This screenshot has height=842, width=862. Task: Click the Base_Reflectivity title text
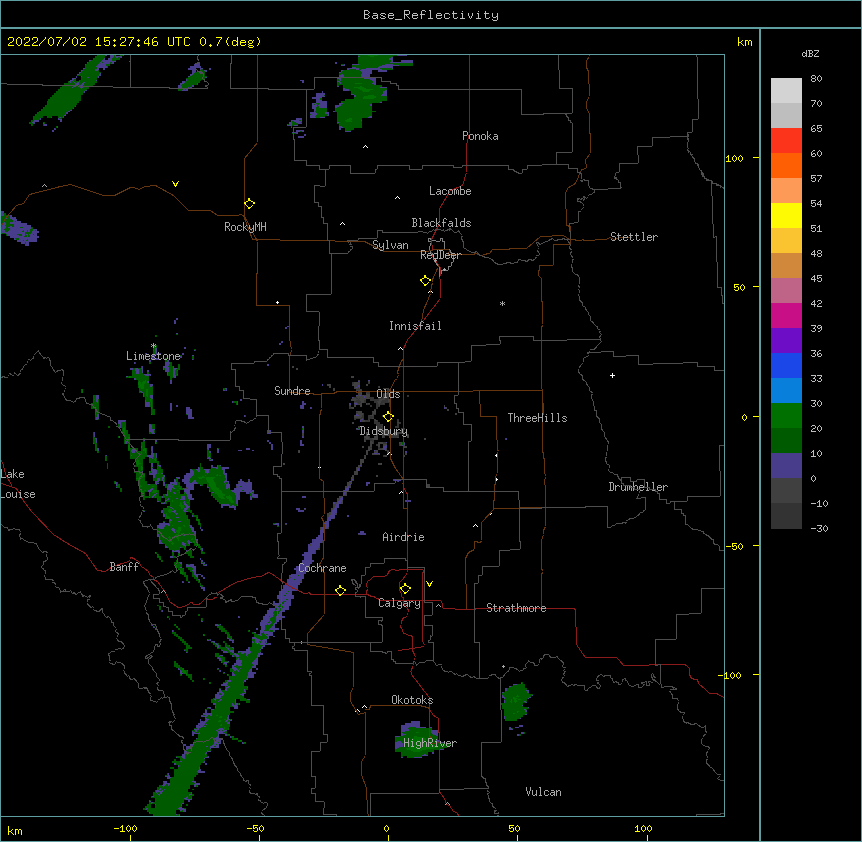[x=431, y=15]
